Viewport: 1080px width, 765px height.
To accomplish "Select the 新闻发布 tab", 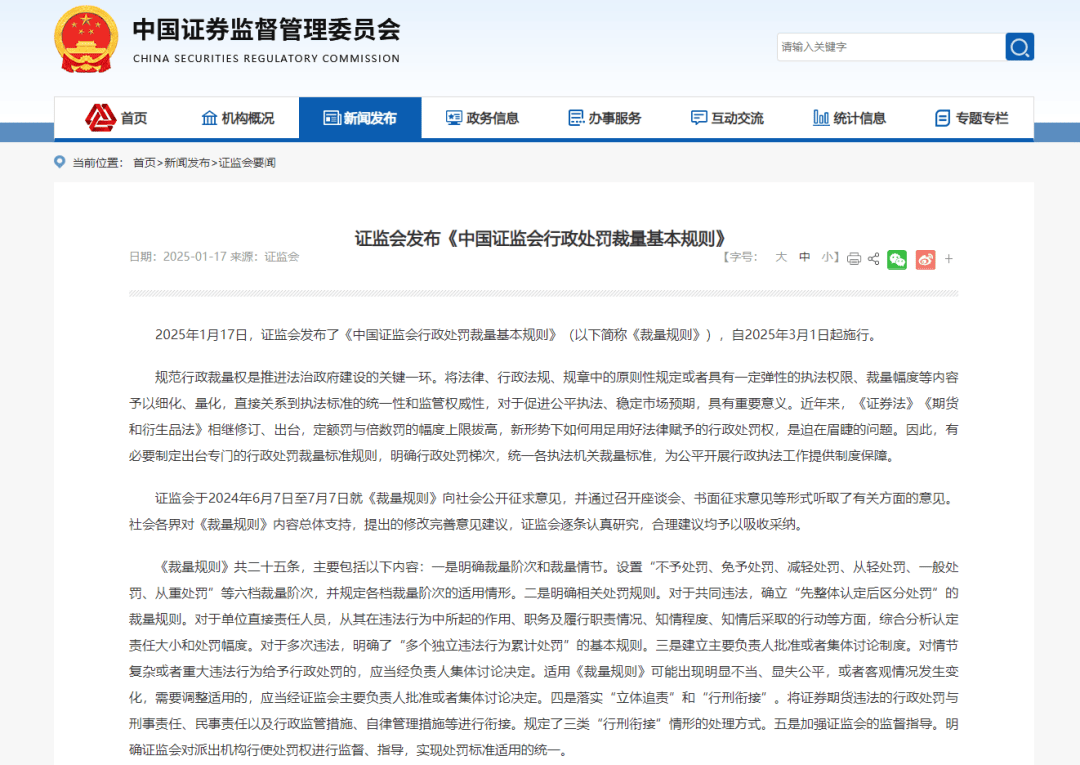I will point(360,118).
